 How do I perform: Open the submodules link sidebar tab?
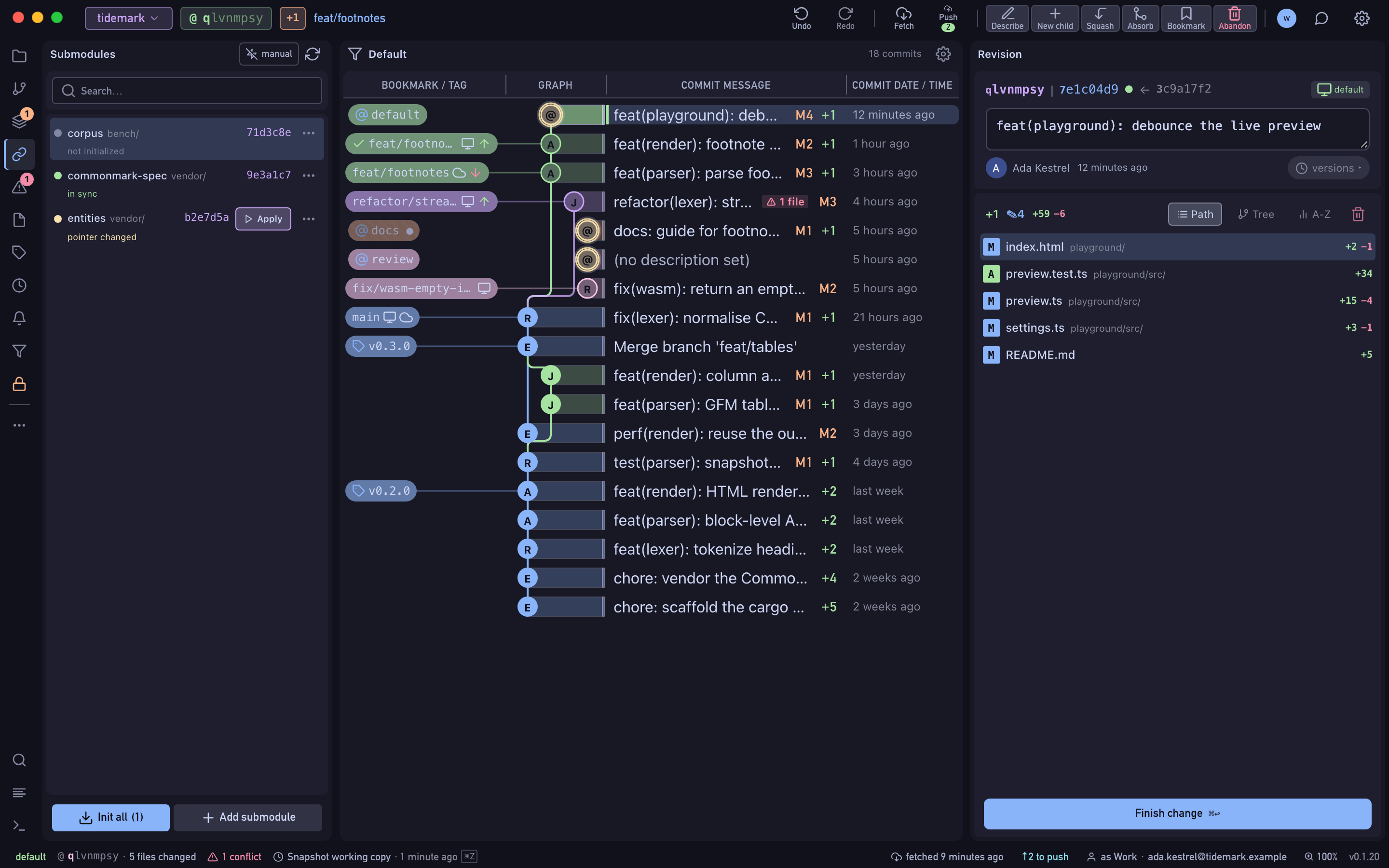tap(19, 154)
